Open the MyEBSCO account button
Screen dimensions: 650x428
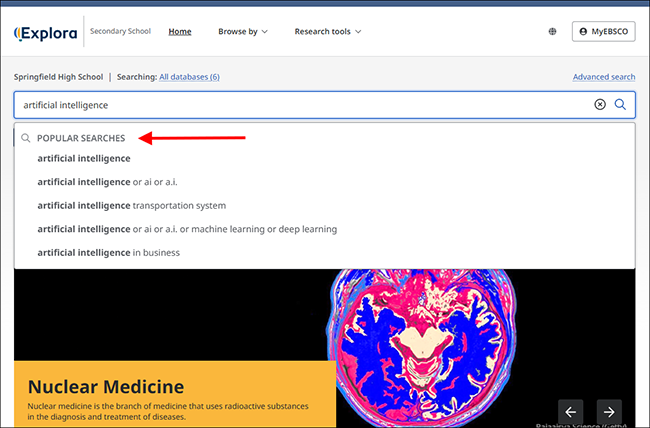pos(604,32)
